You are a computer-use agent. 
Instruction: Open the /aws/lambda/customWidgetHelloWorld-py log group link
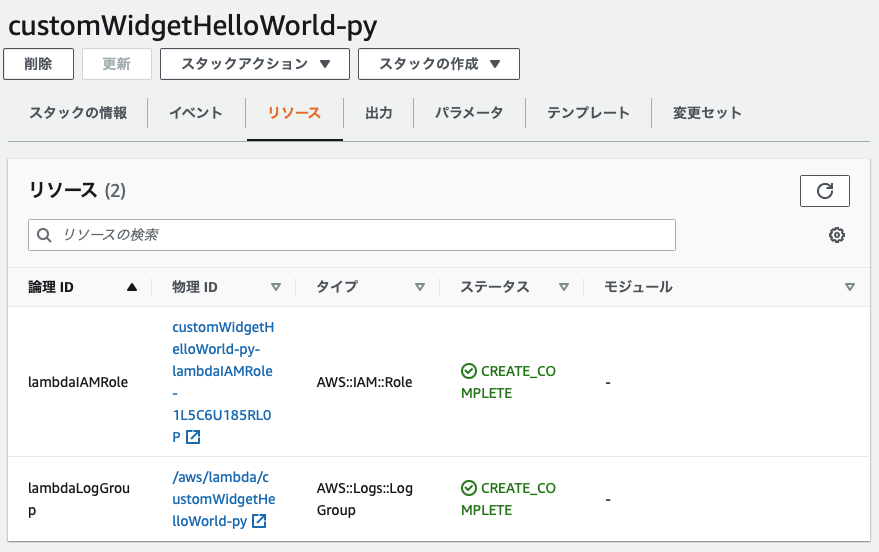point(222,499)
